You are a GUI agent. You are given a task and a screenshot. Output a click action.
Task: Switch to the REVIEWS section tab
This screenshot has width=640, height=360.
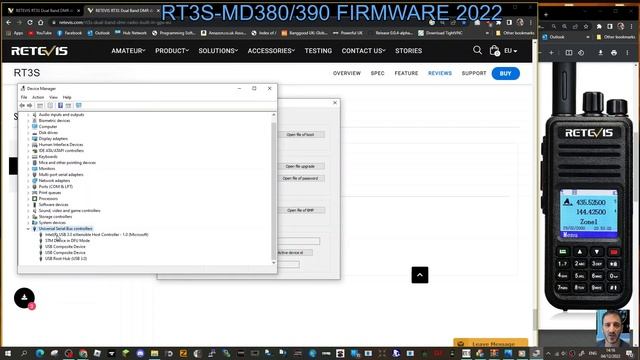click(440, 73)
